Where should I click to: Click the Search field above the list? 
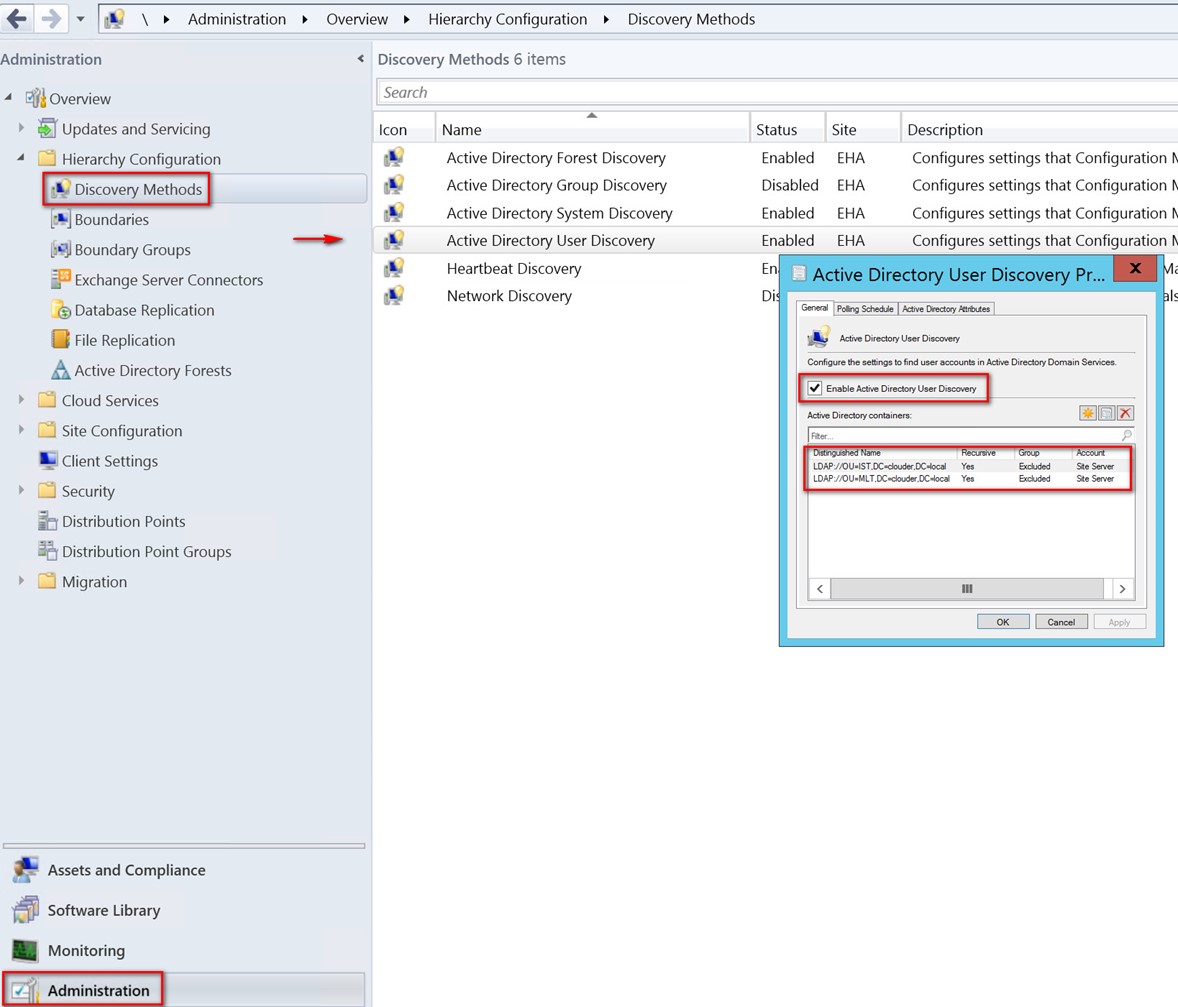tap(777, 92)
